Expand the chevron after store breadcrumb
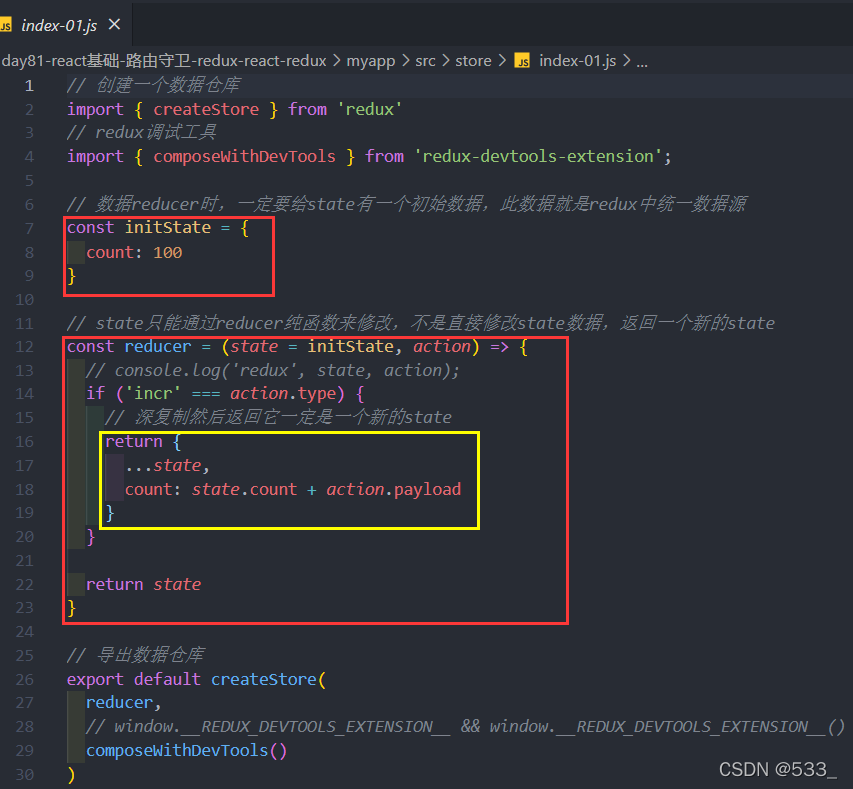 tap(502, 61)
